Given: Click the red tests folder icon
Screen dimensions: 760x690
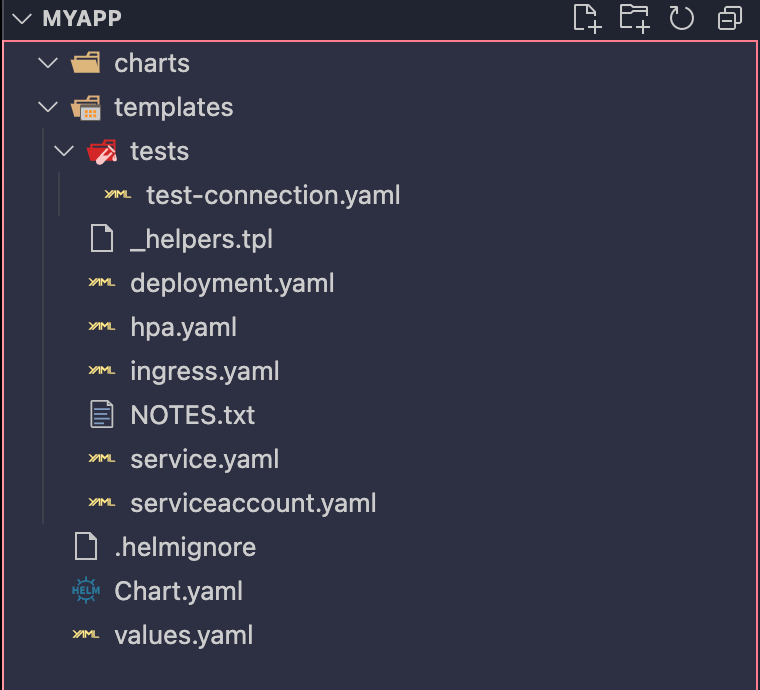Looking at the screenshot, I should point(102,151).
